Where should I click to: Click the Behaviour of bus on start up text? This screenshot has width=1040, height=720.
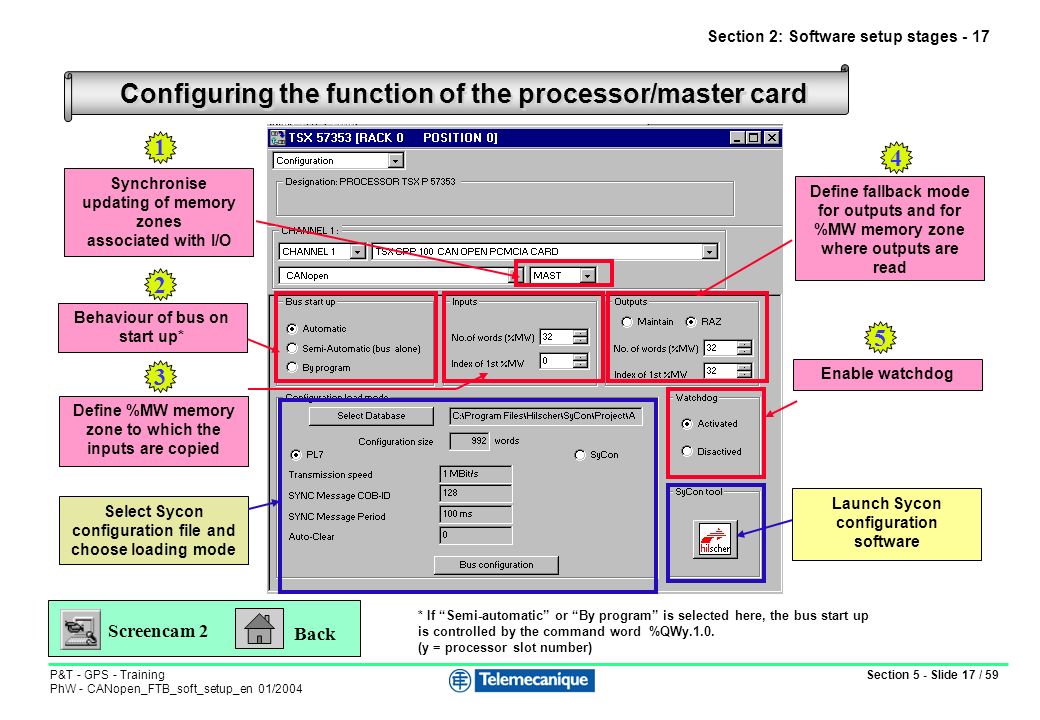click(151, 327)
